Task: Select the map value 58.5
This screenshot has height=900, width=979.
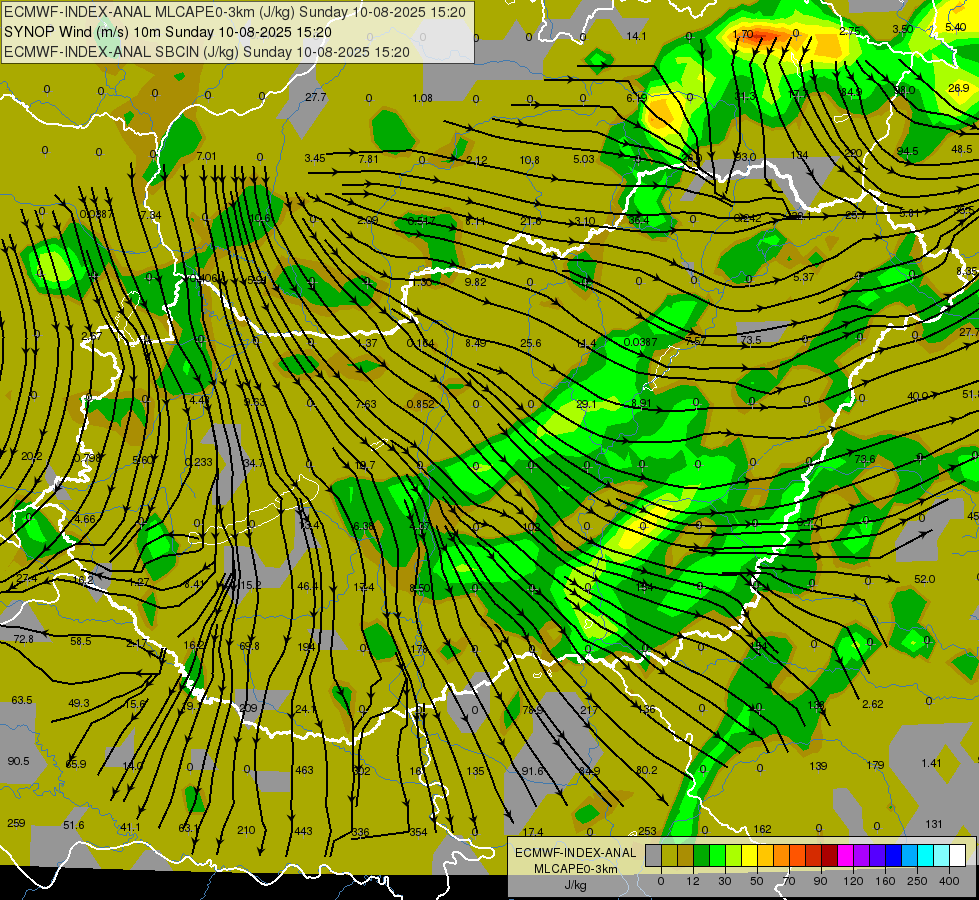Action: click(x=81, y=641)
